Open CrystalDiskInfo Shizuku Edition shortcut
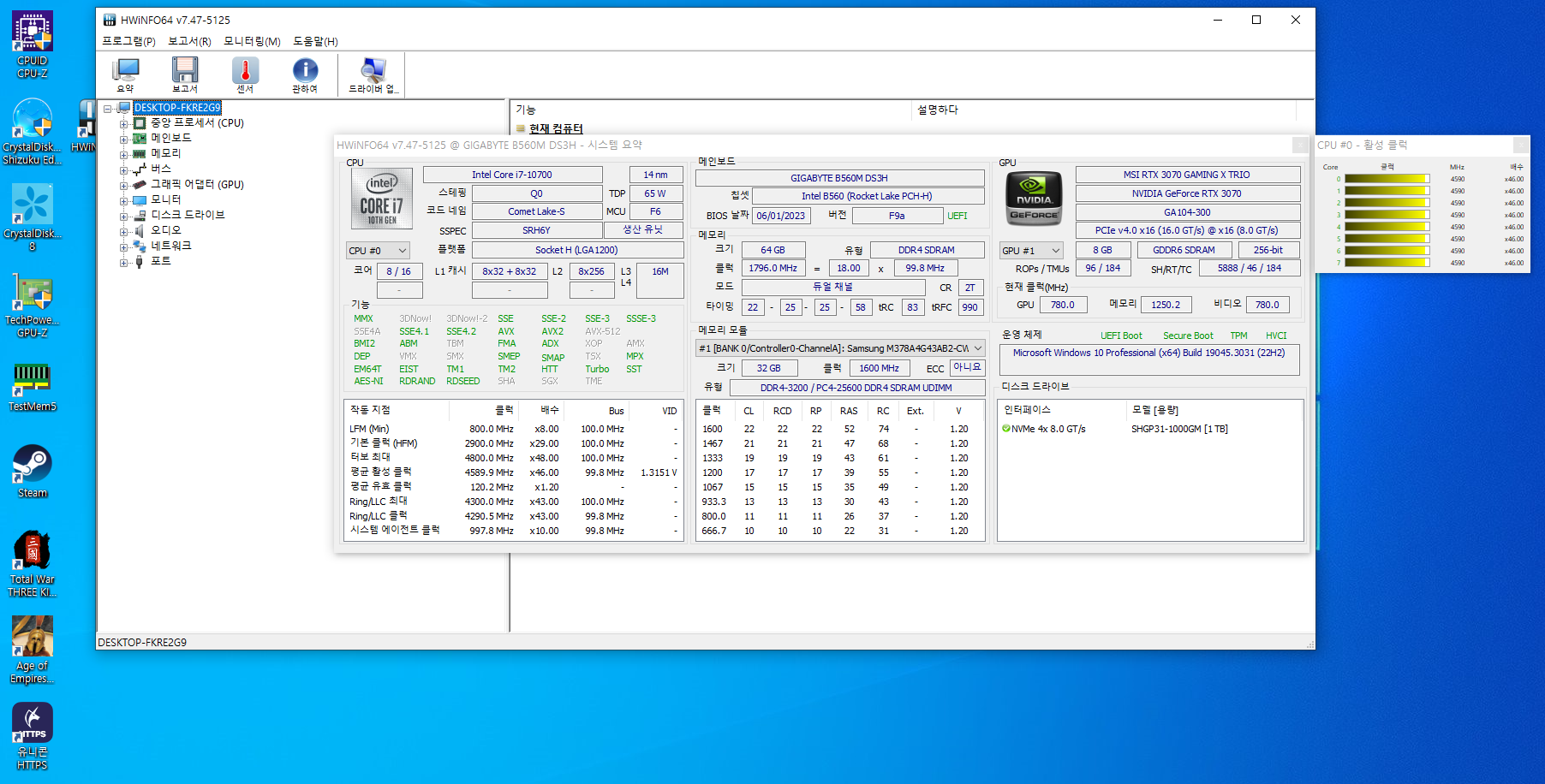 (x=33, y=132)
